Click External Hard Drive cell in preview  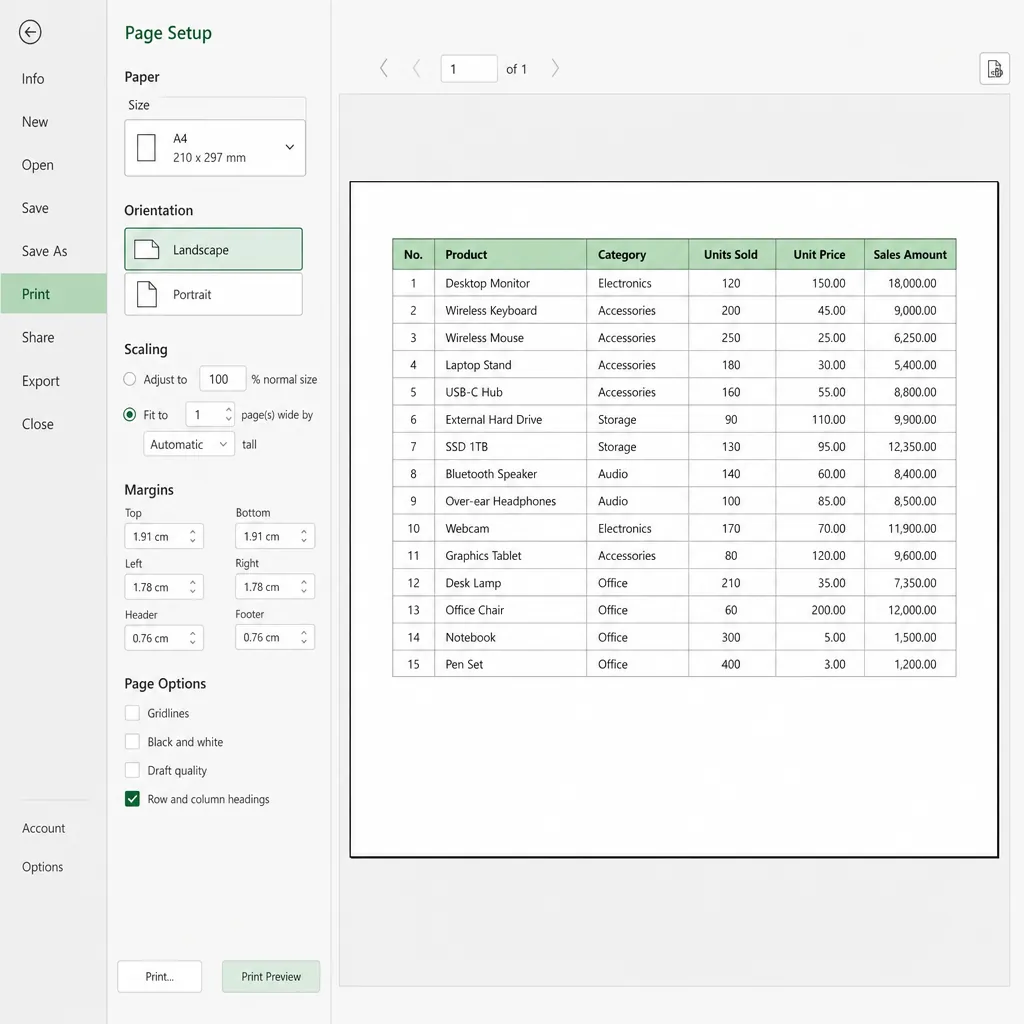[510, 419]
